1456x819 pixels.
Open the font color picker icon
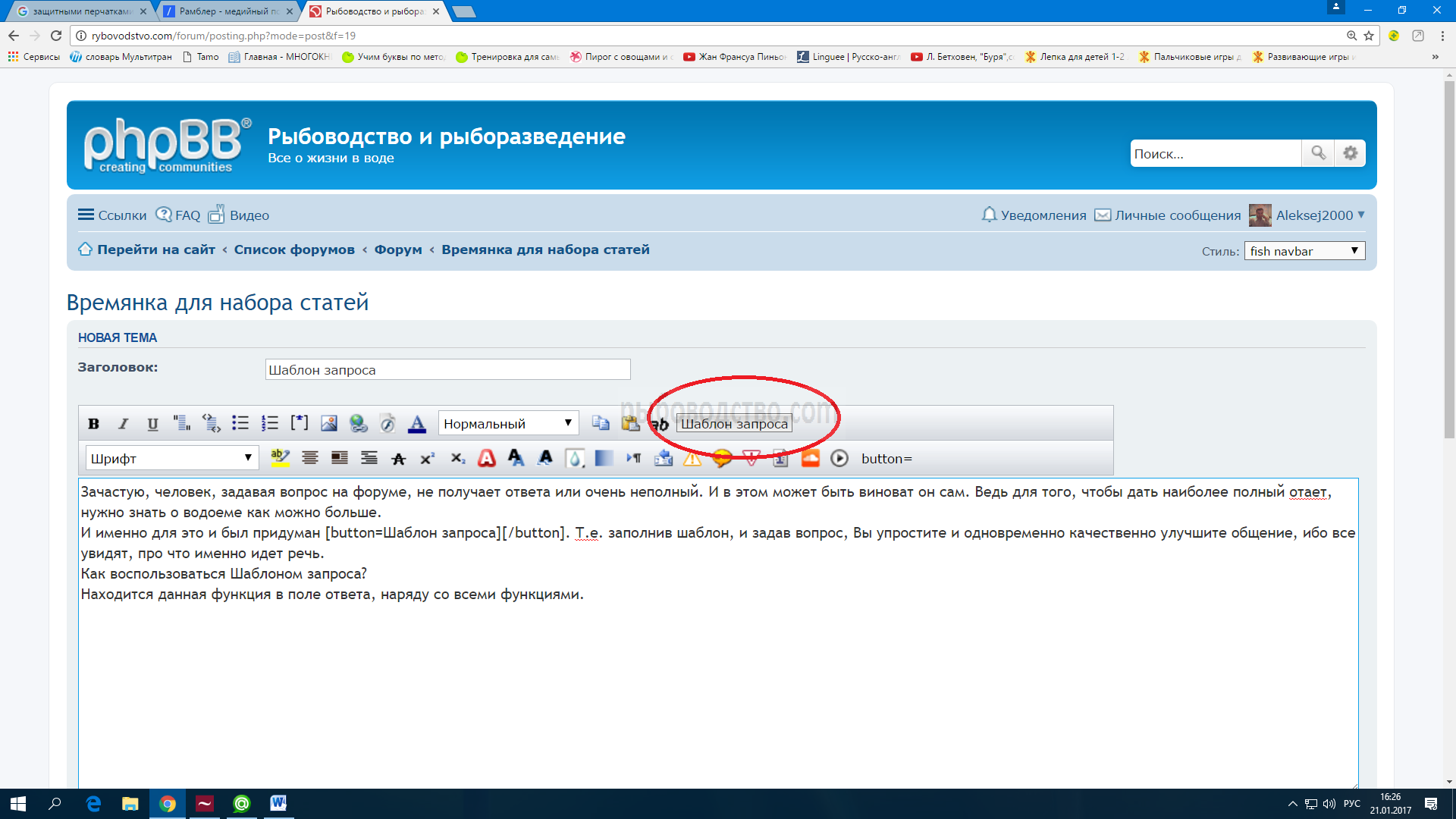(x=417, y=423)
